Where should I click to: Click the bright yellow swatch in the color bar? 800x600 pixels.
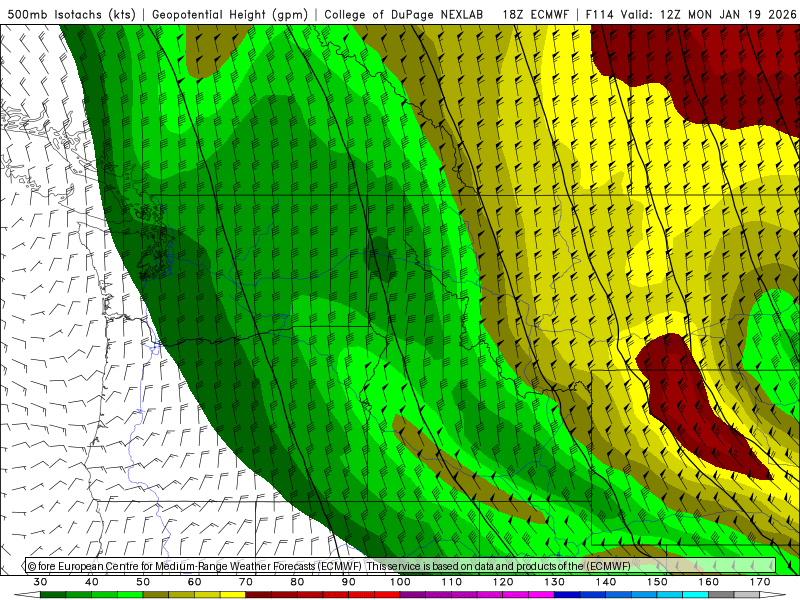[233, 595]
